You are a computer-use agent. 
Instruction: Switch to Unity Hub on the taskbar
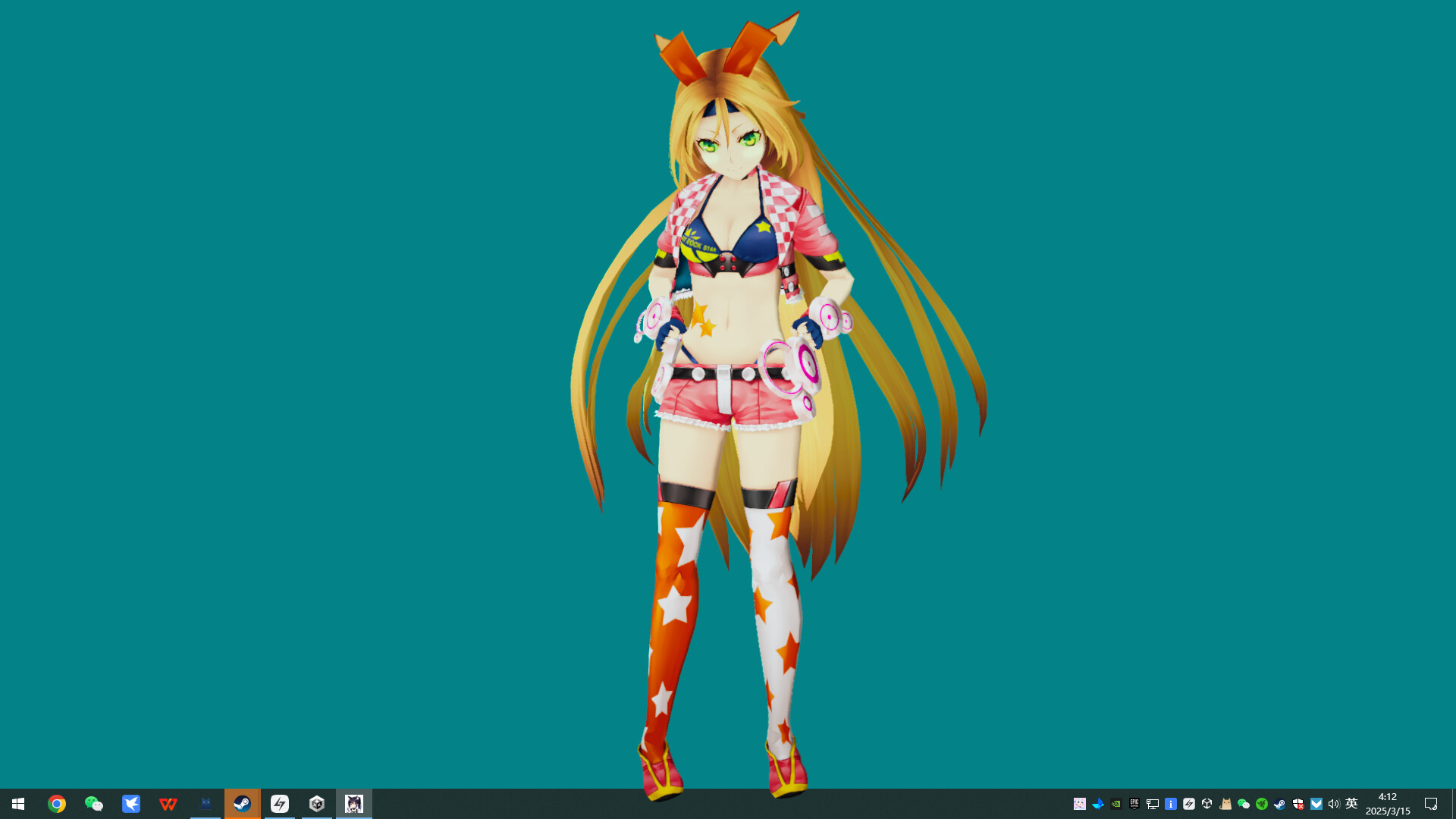point(317,804)
